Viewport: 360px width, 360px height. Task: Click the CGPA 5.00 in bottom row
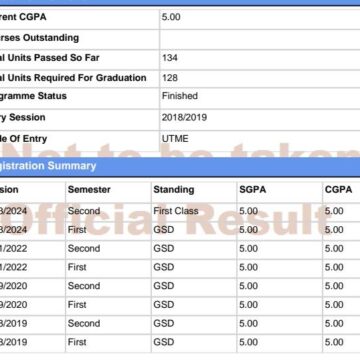334,342
